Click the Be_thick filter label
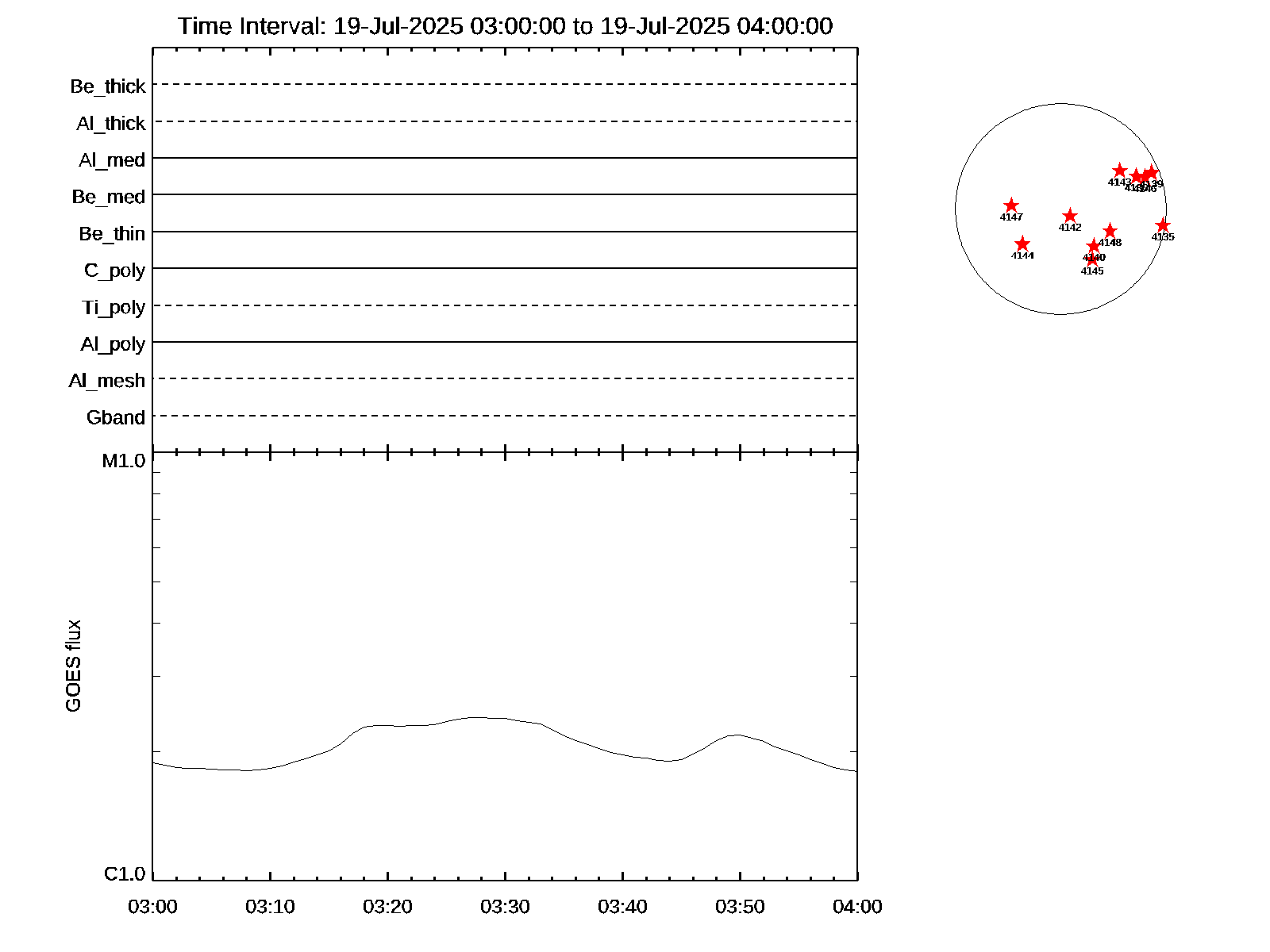Image resolution: width=1270 pixels, height=952 pixels. coord(108,86)
